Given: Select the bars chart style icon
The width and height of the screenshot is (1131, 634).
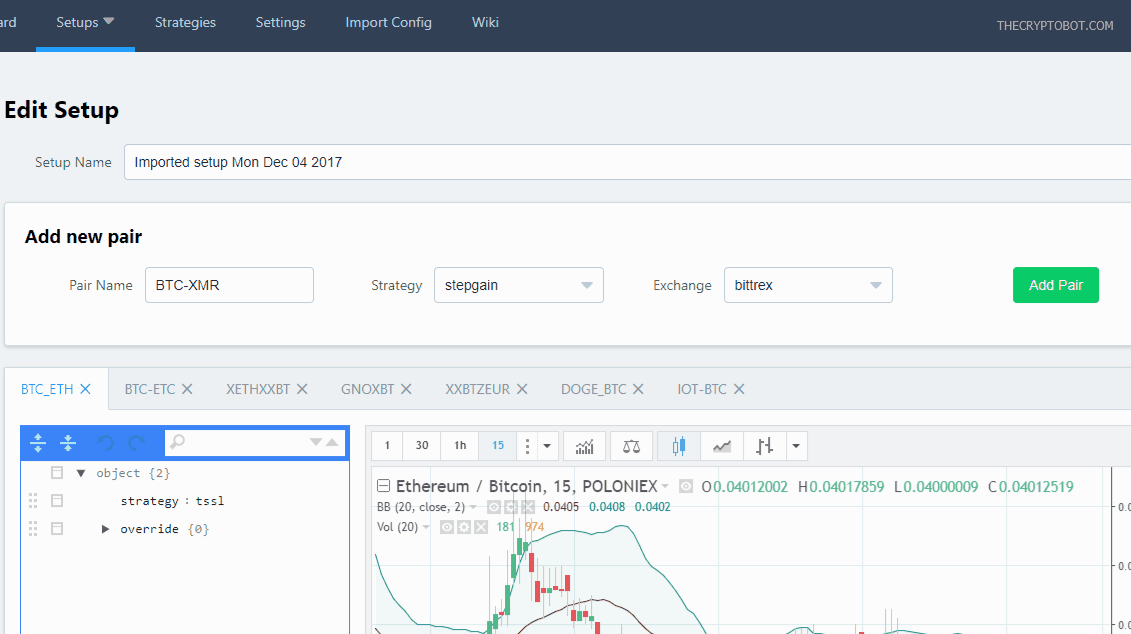Looking at the screenshot, I should (x=765, y=446).
